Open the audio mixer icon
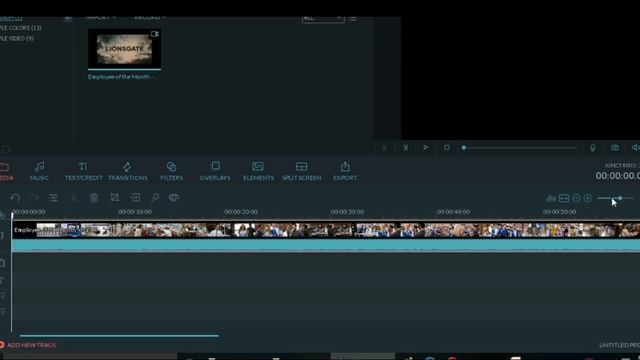This screenshot has width=640, height=360. 551,198
